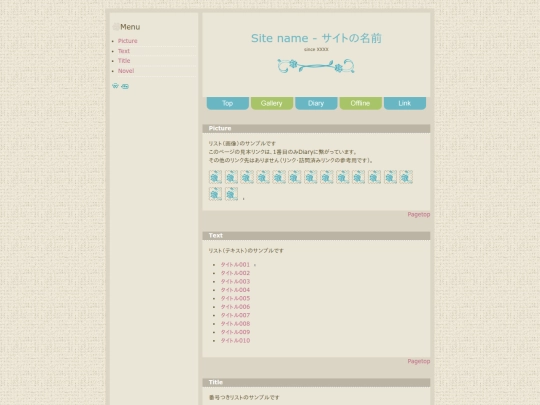Viewport: 540px width, 405px height.
Task: Open the Link navigation tab
Action: (405, 103)
